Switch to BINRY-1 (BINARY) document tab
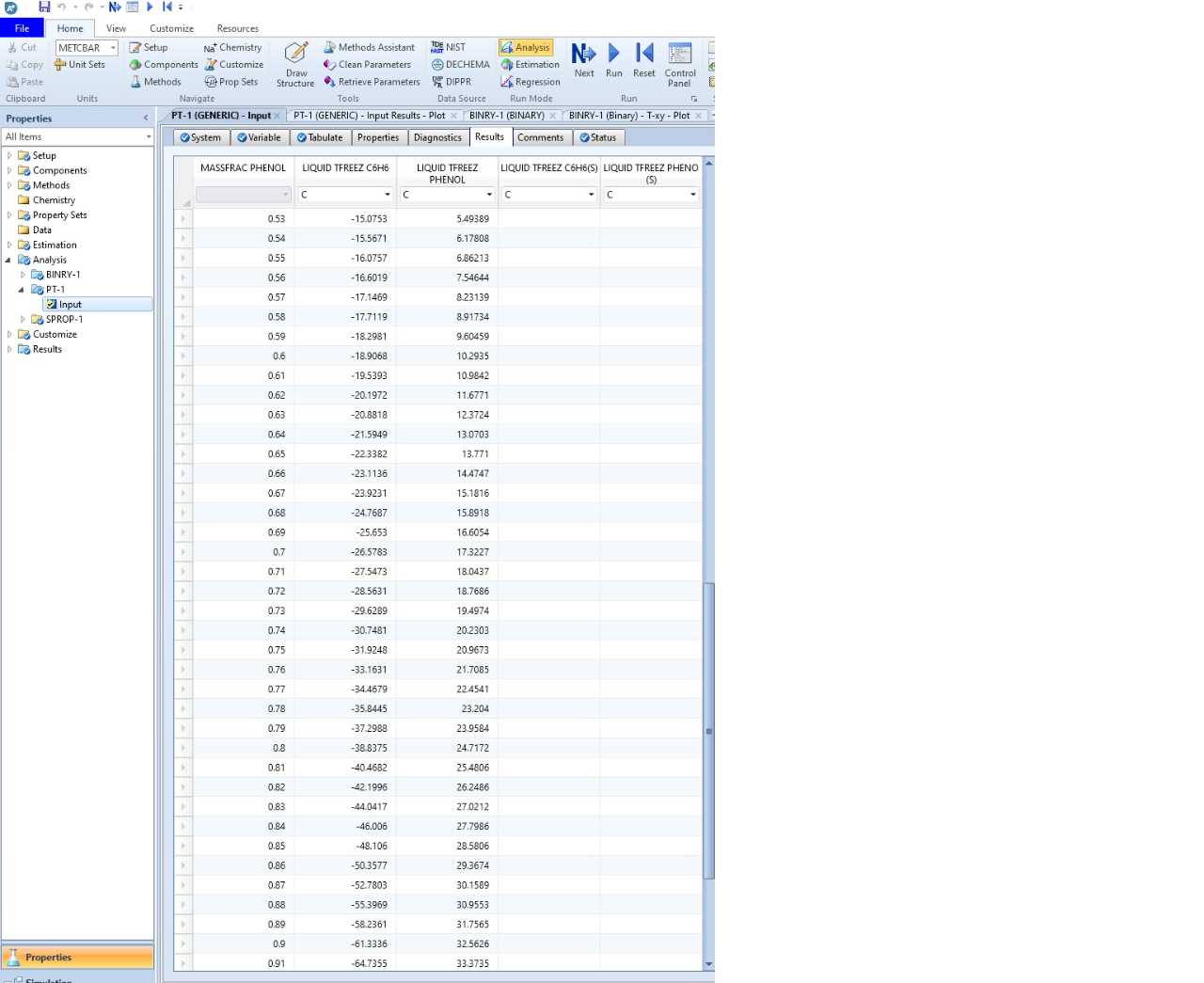Image resolution: width=1204 pixels, height=983 pixels. coord(507,116)
